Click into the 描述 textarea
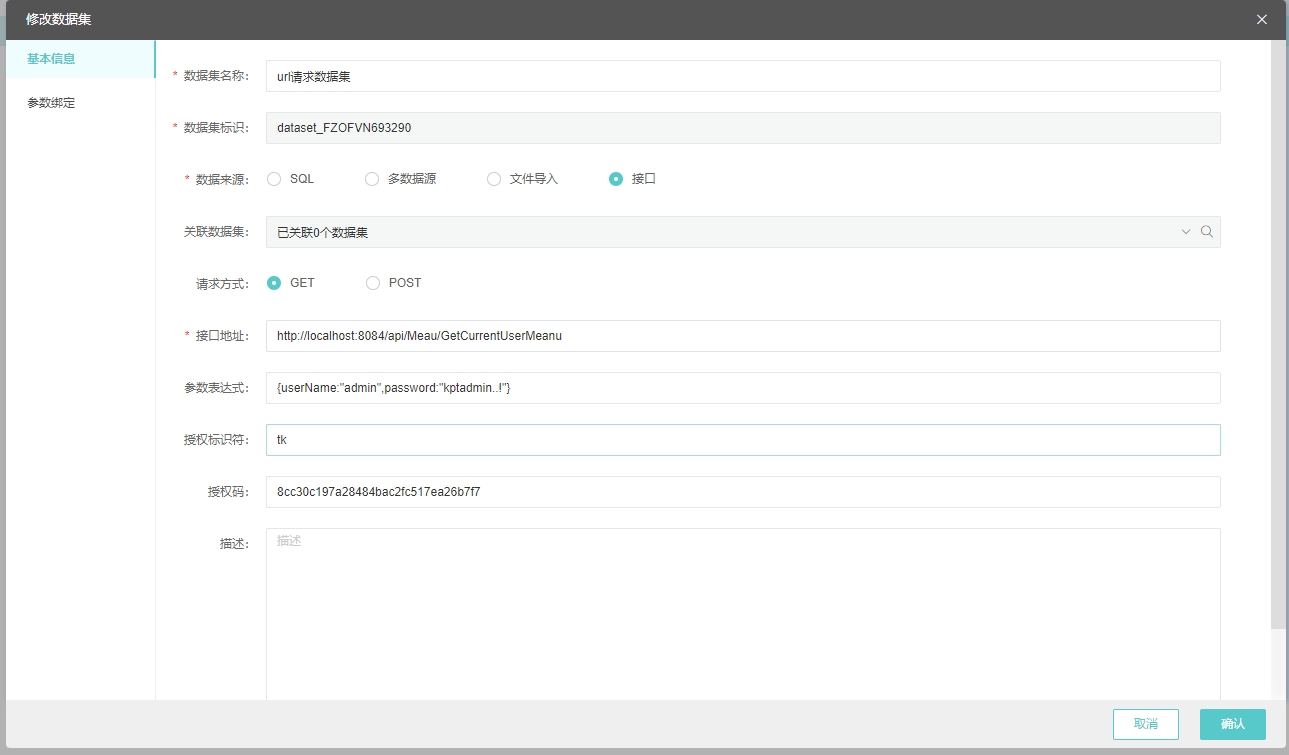1289x755 pixels. [743, 614]
